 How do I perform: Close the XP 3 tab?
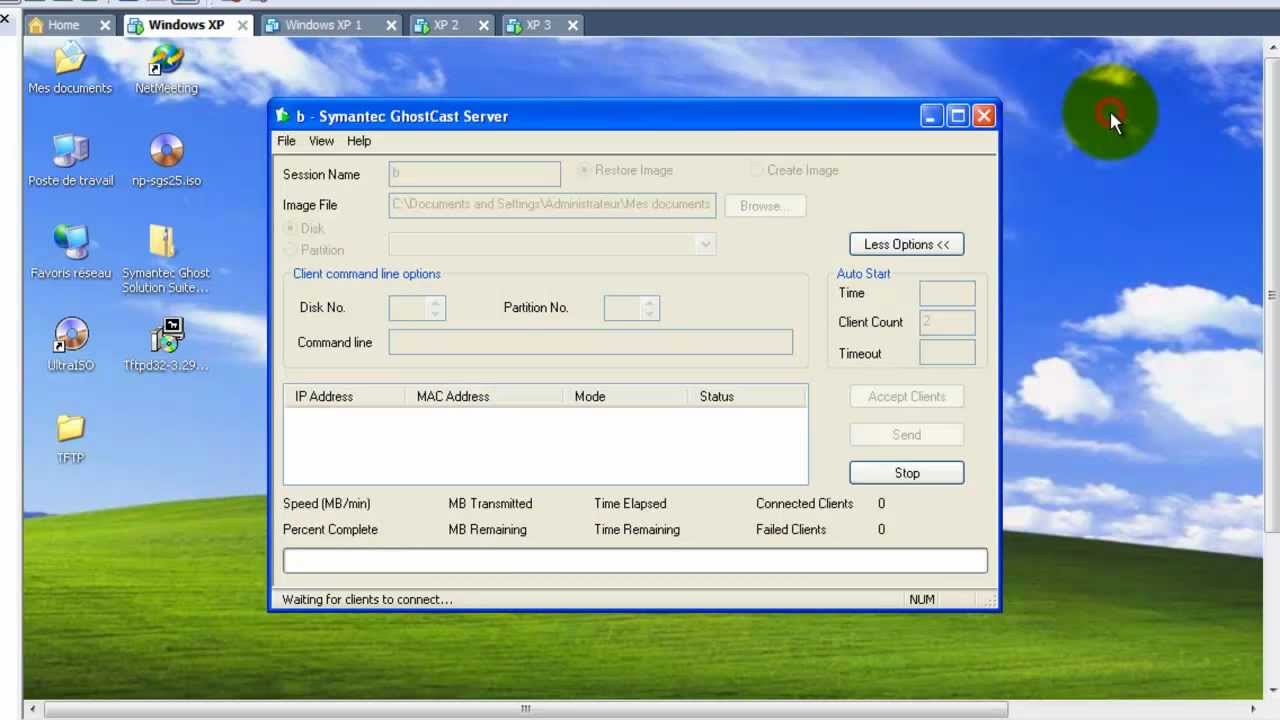coord(573,25)
